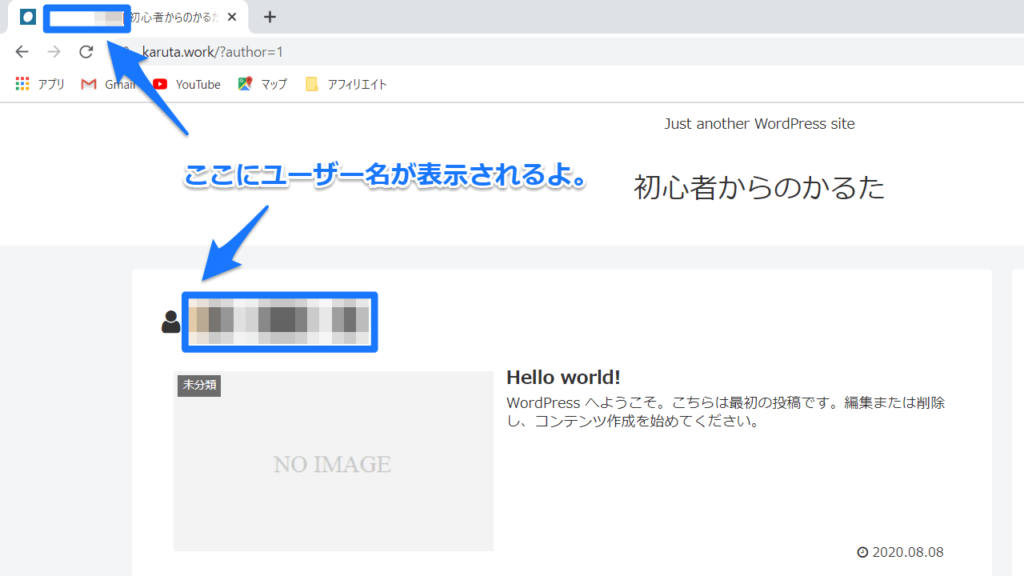Open the マップ bookmark

click(x=263, y=85)
